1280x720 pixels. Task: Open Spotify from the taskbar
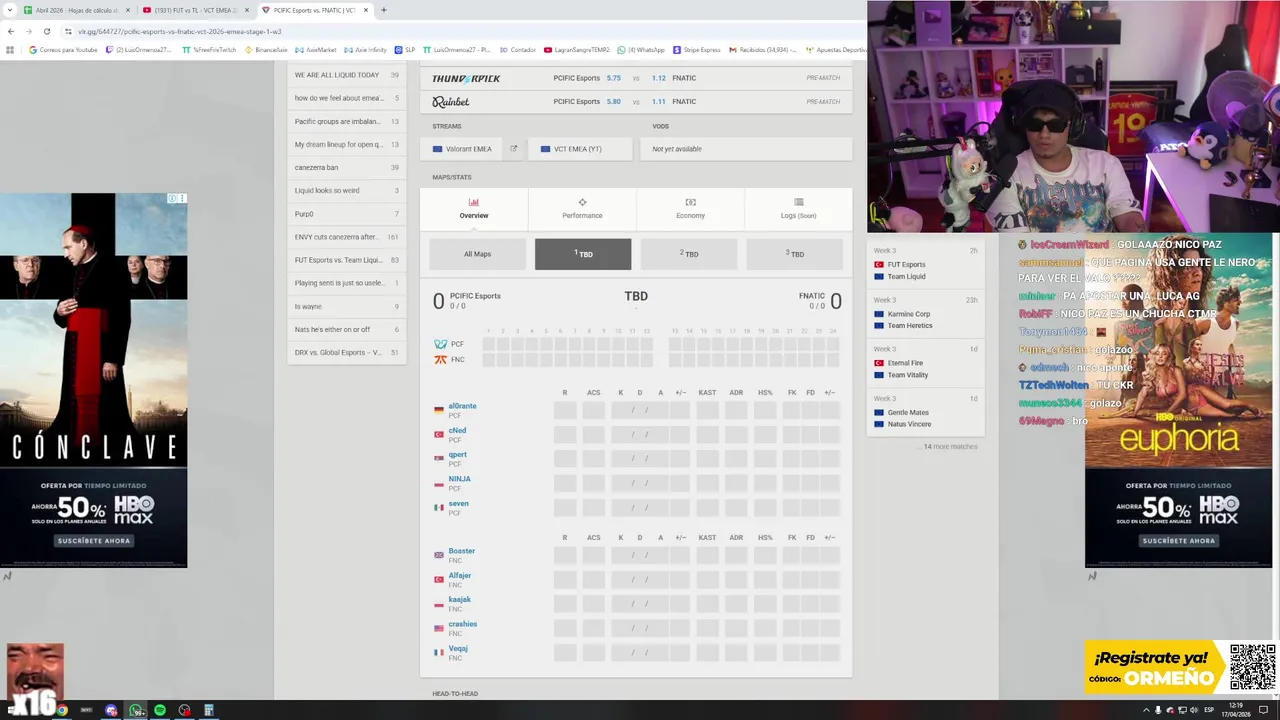160,710
